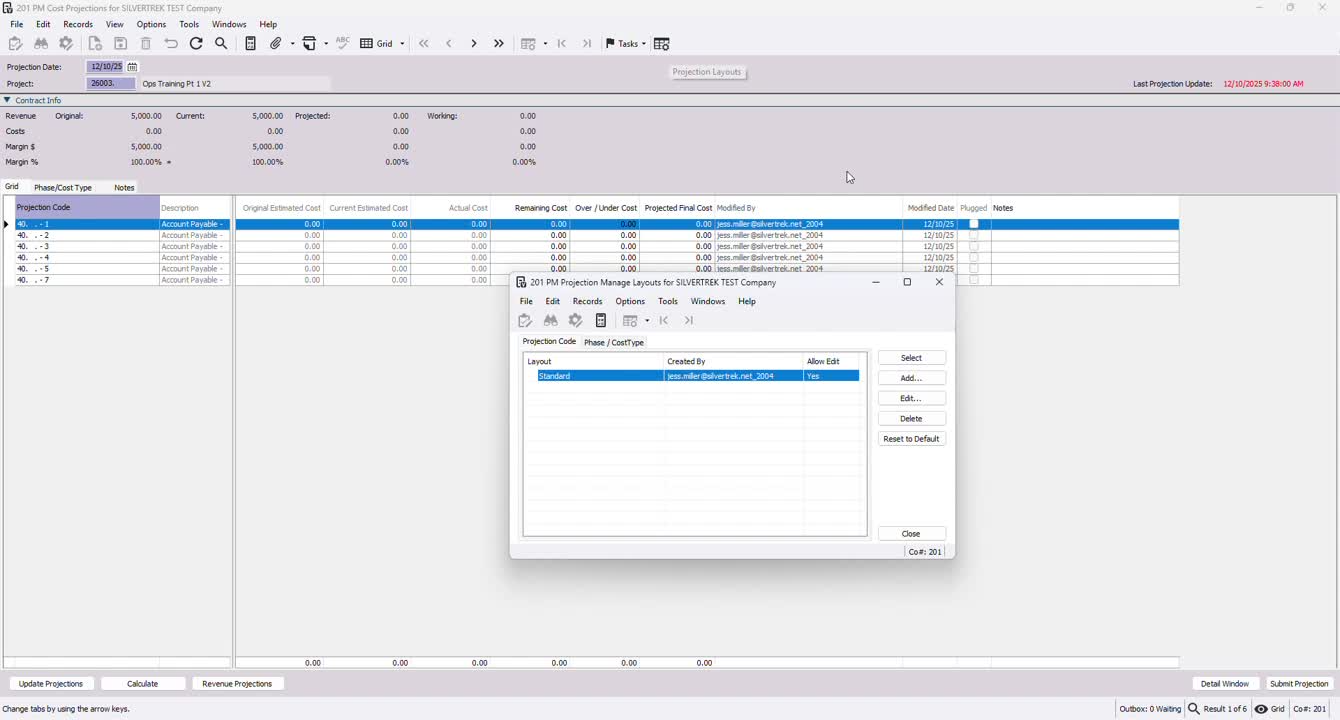The width and height of the screenshot is (1340, 720).
Task: Open the Tasks dropdown
Action: [626, 44]
